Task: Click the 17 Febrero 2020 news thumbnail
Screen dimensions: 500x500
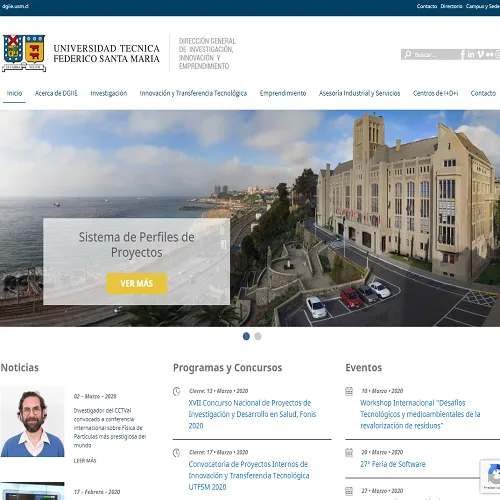Action: click(32, 491)
